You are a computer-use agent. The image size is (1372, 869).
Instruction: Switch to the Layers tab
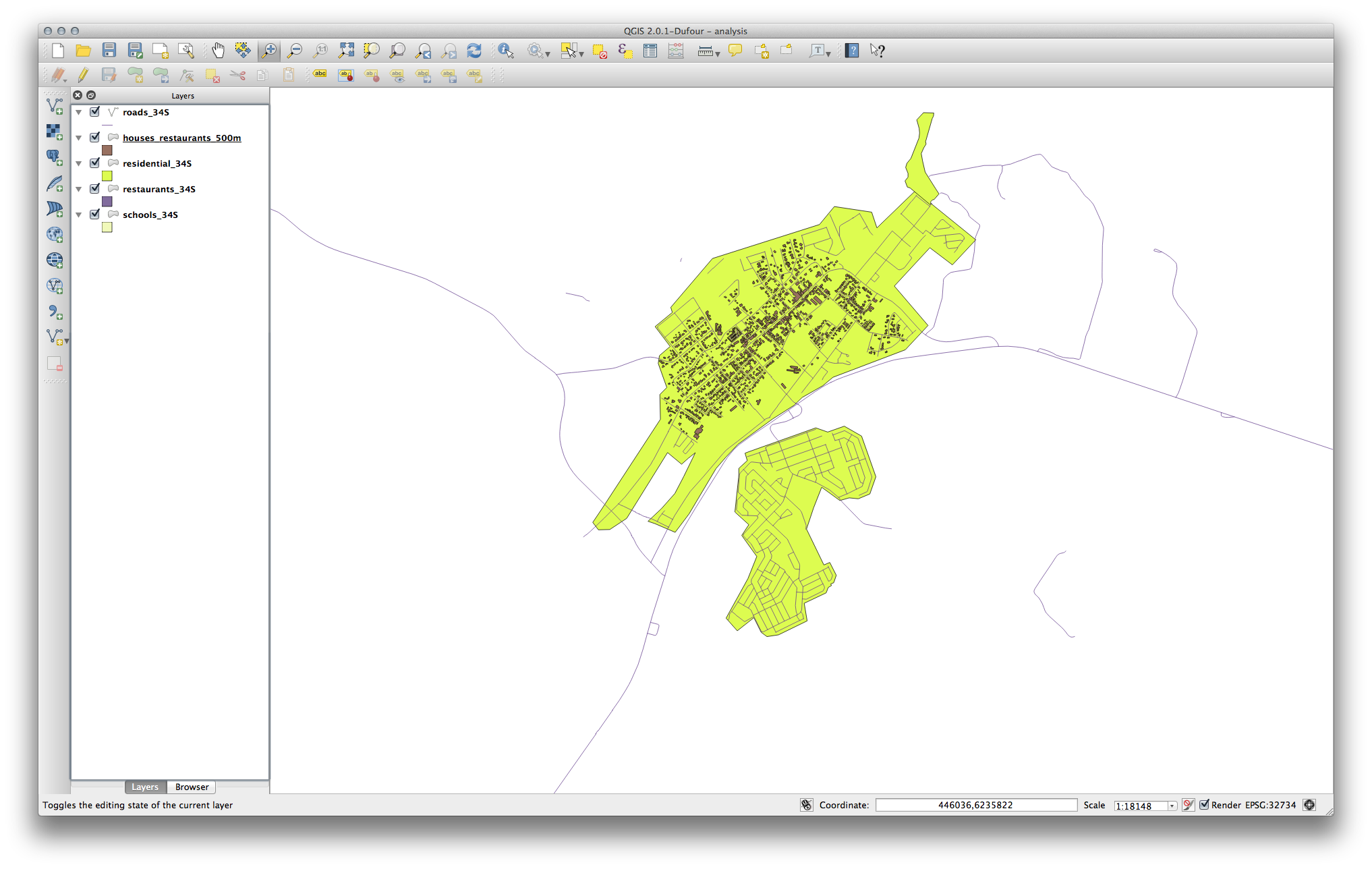pyautogui.click(x=144, y=787)
